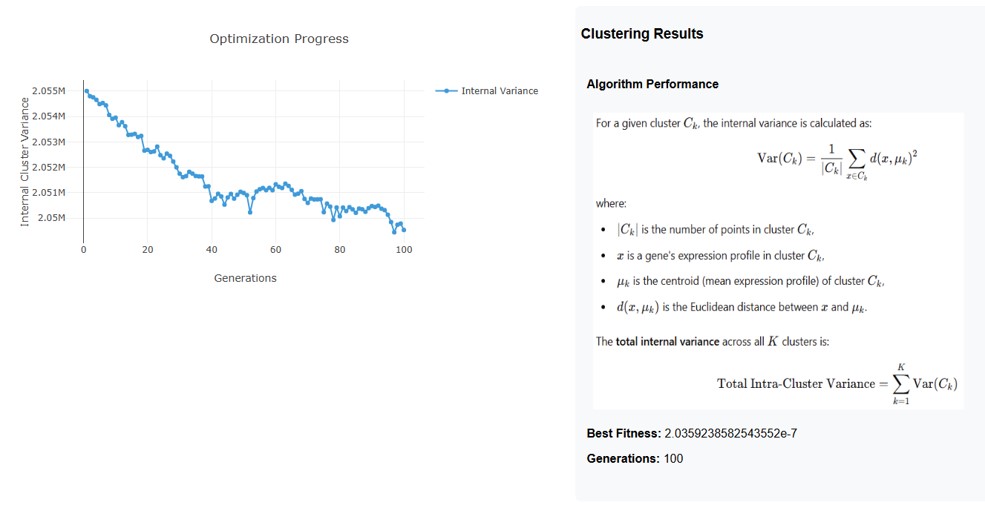The width and height of the screenshot is (985, 505).
Task: Select the 2.053M y-axis tick label
Action: (x=49, y=142)
